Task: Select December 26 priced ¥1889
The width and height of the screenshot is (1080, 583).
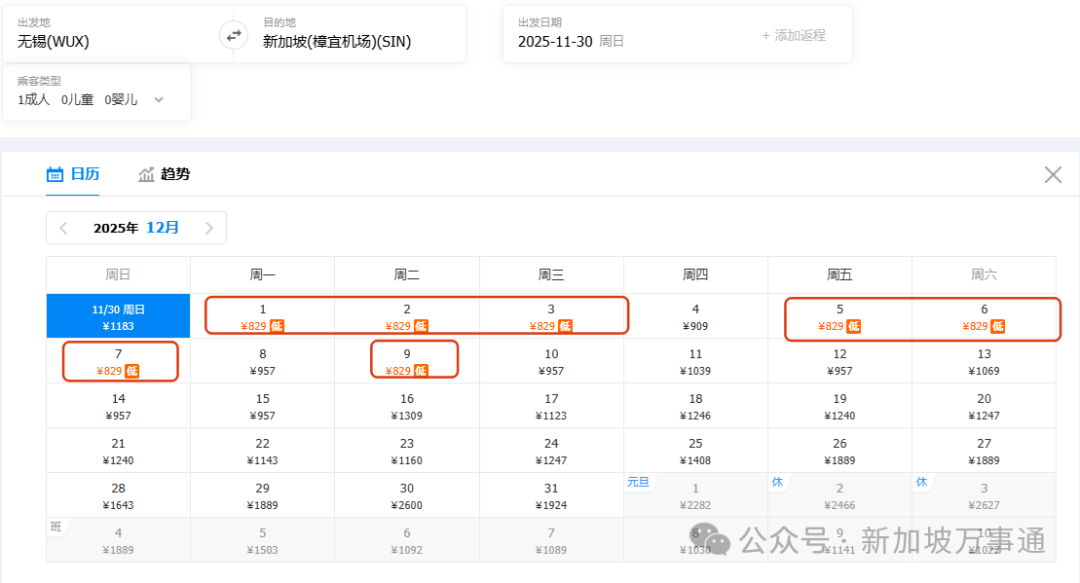Action: 840,451
